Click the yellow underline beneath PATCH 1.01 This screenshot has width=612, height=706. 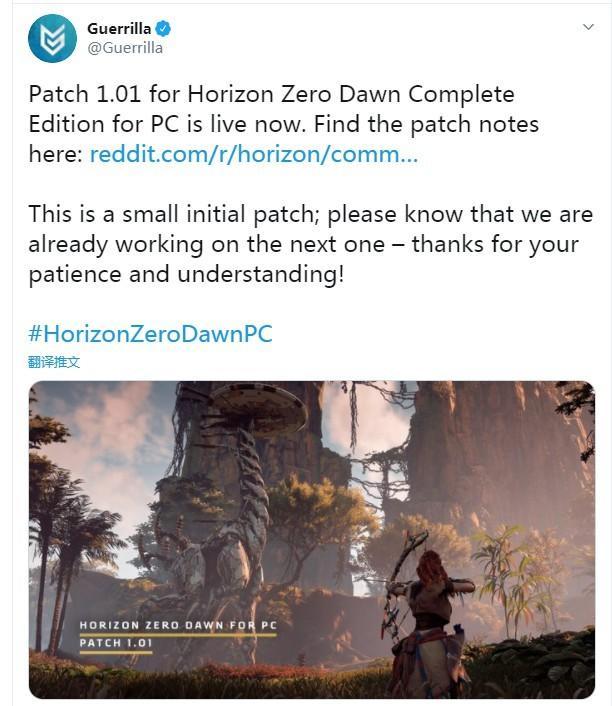pyautogui.click(x=116, y=652)
